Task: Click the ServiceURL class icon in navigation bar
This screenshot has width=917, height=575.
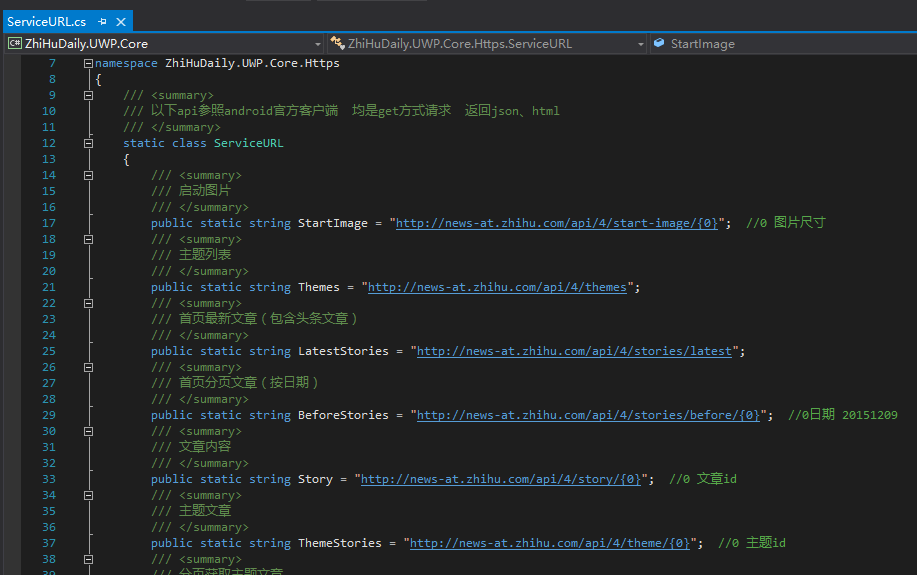Action: [x=337, y=44]
